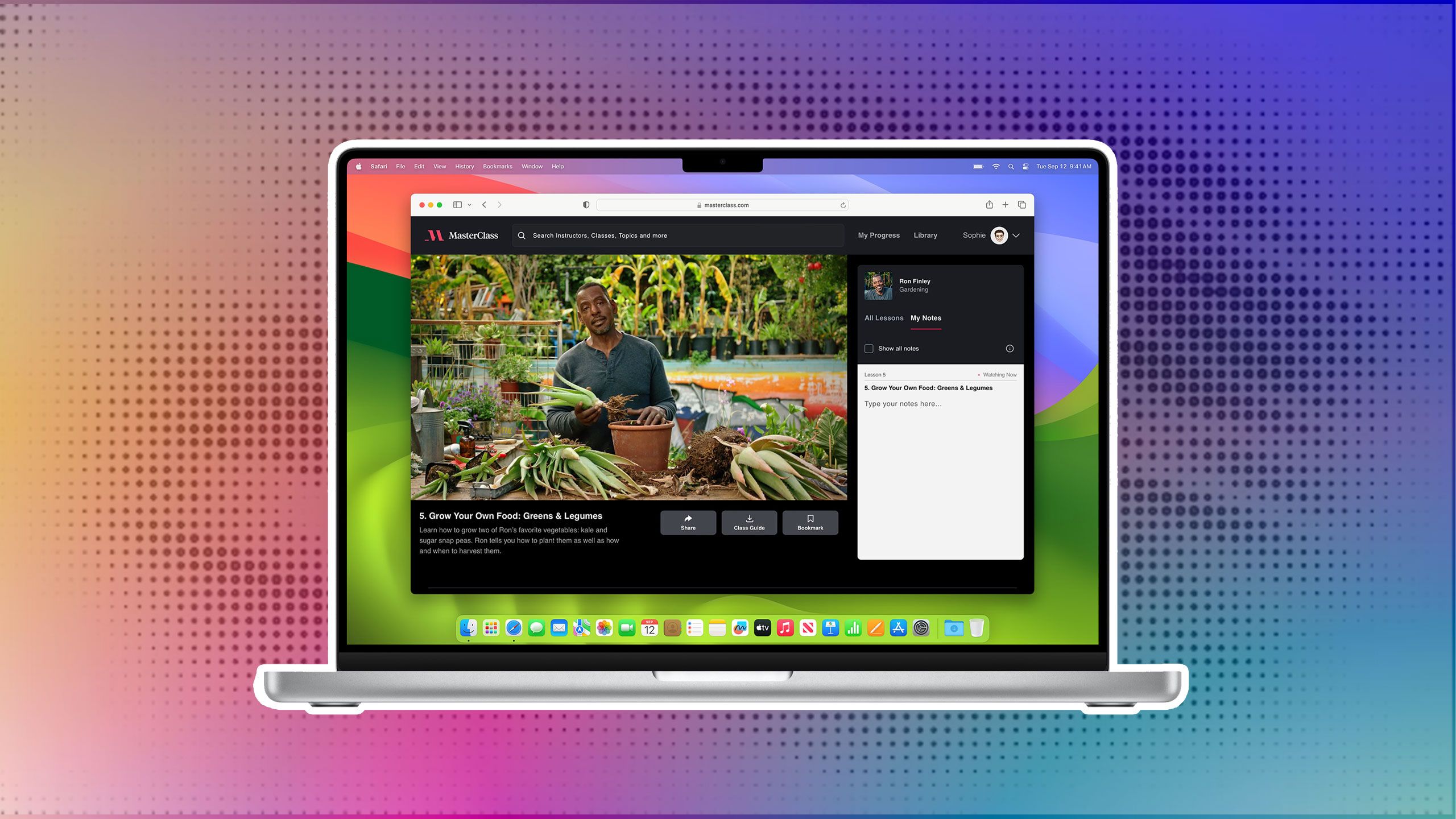
Task: Click the Bookmark icon for this lesson
Action: 810,522
